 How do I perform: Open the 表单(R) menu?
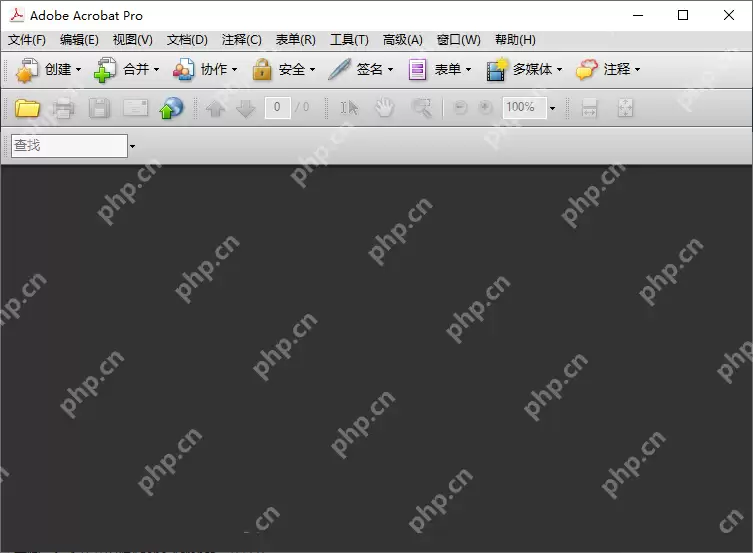pyautogui.click(x=296, y=40)
